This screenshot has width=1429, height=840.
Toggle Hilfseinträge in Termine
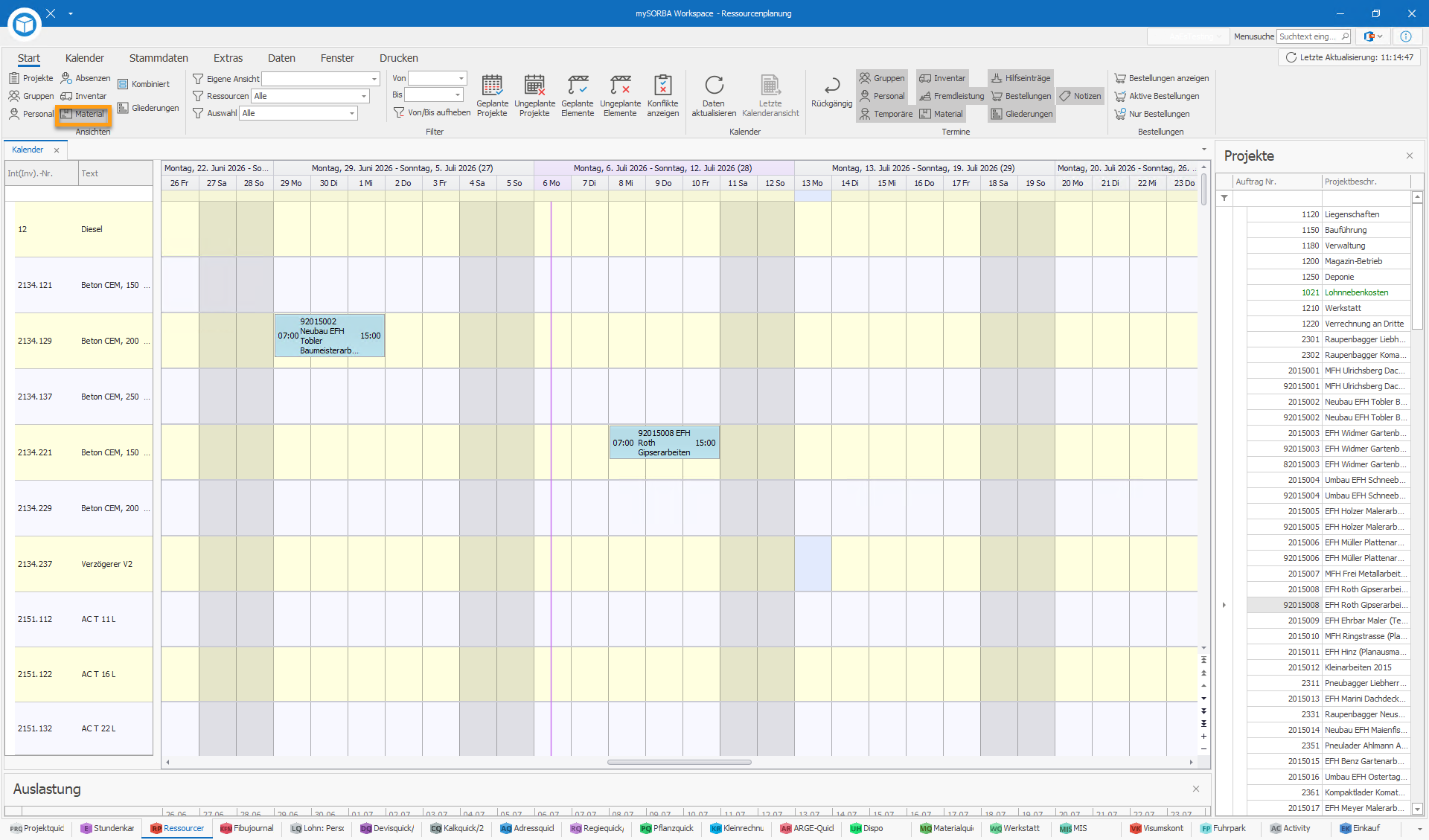point(1020,78)
